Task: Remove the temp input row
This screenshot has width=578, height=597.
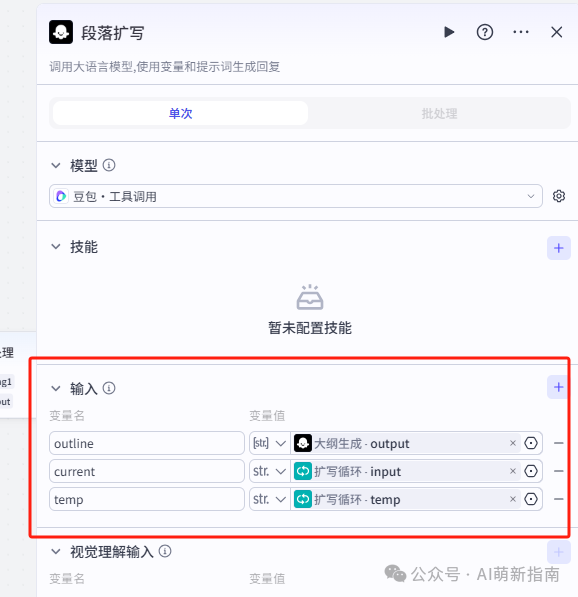Action: 559,499
